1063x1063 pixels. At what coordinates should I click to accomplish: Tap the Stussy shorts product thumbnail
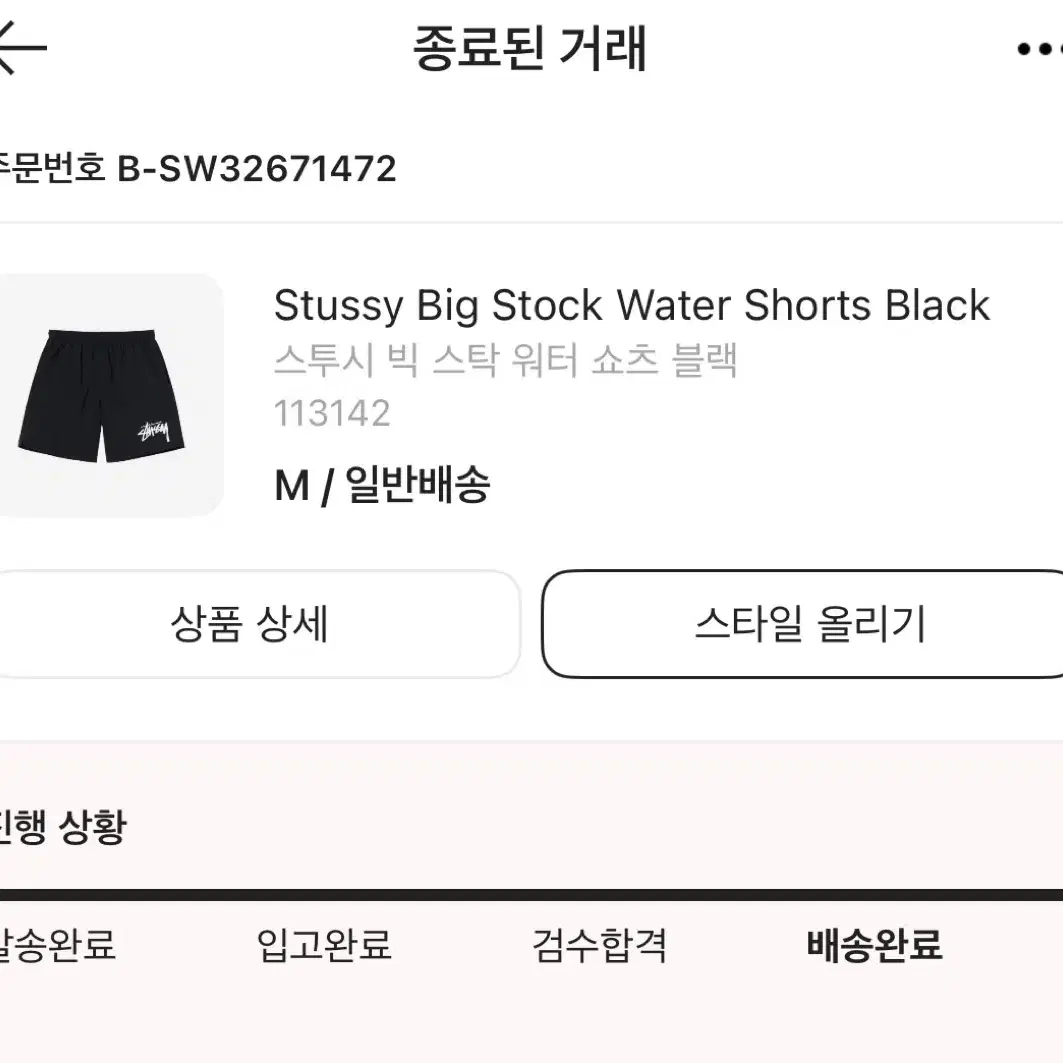click(x=110, y=395)
